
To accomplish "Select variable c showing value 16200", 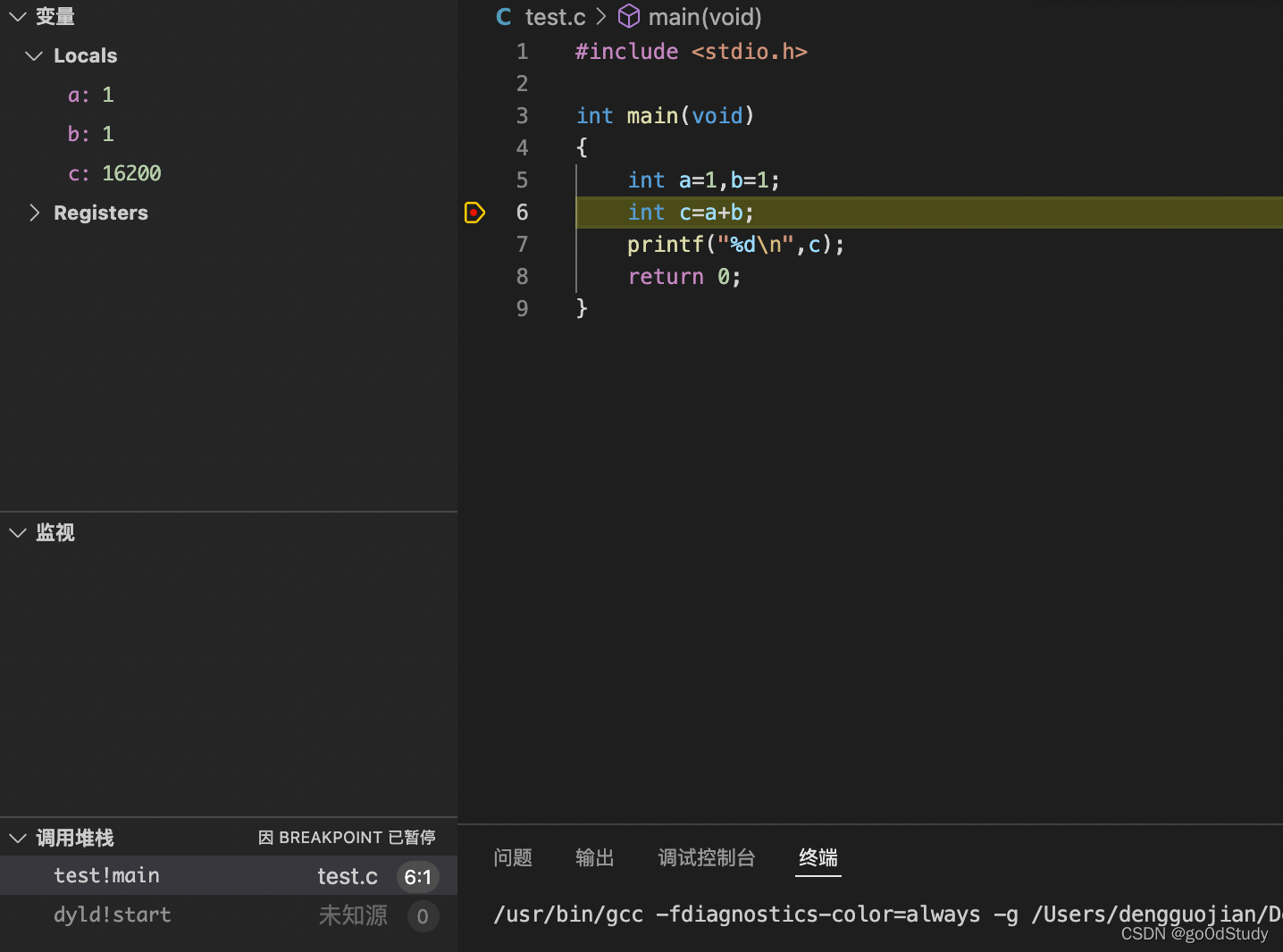I will coord(114,173).
